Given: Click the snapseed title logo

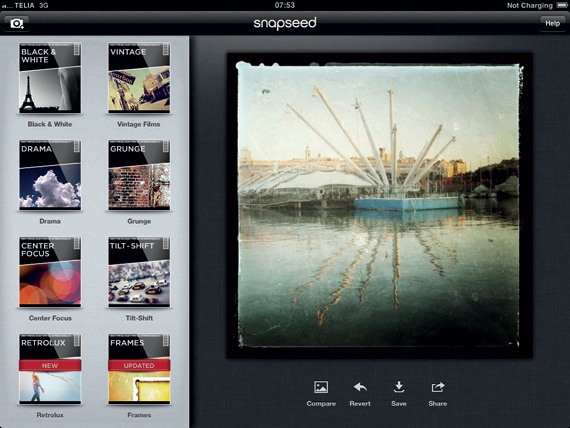Looking at the screenshot, I should tap(285, 23).
